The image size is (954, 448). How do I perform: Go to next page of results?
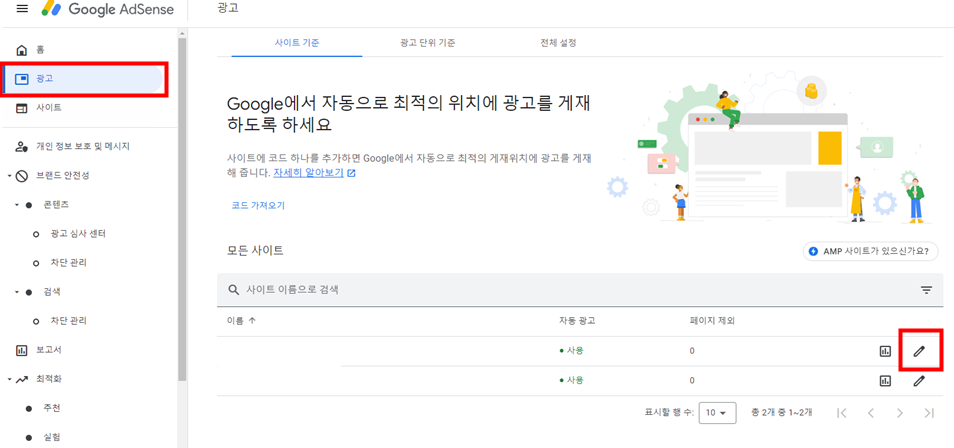900,413
